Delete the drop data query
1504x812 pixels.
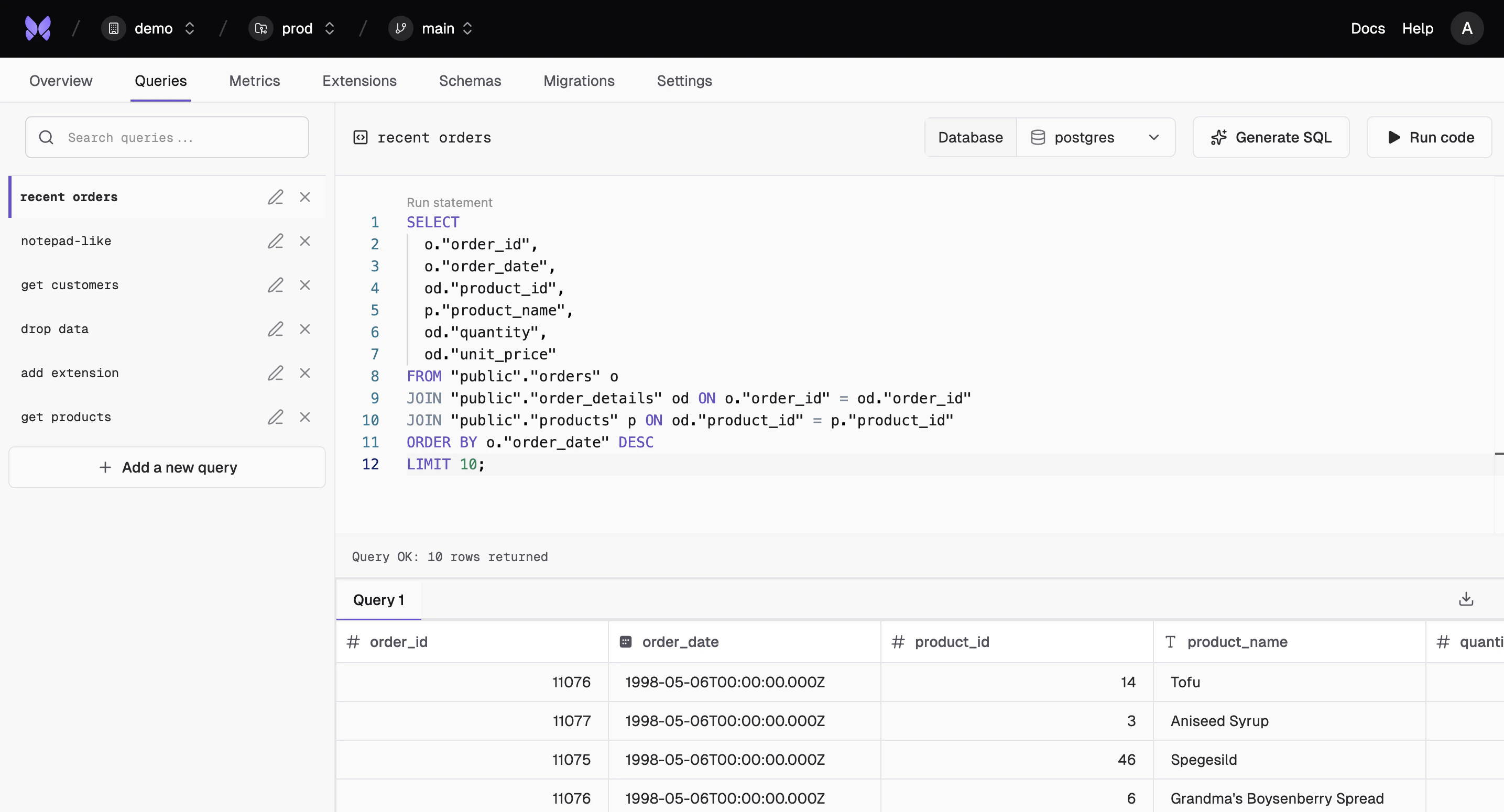point(305,329)
